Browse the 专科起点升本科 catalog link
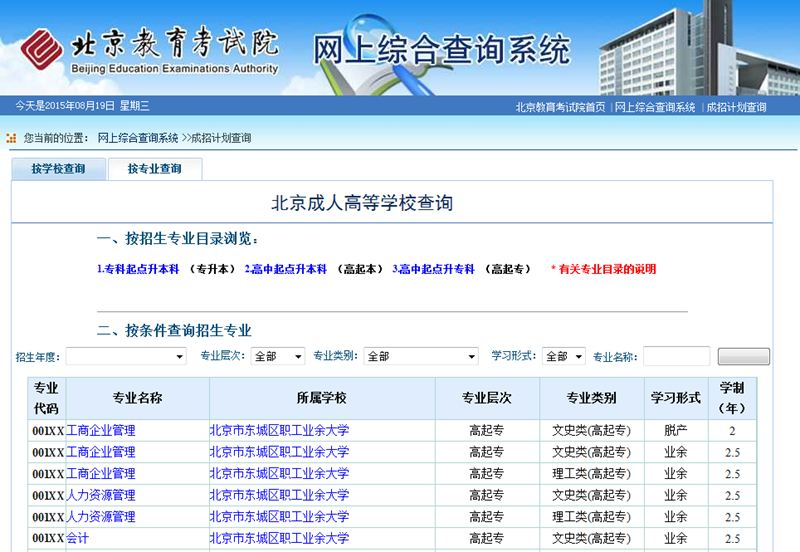This screenshot has width=800, height=552. coord(138,269)
